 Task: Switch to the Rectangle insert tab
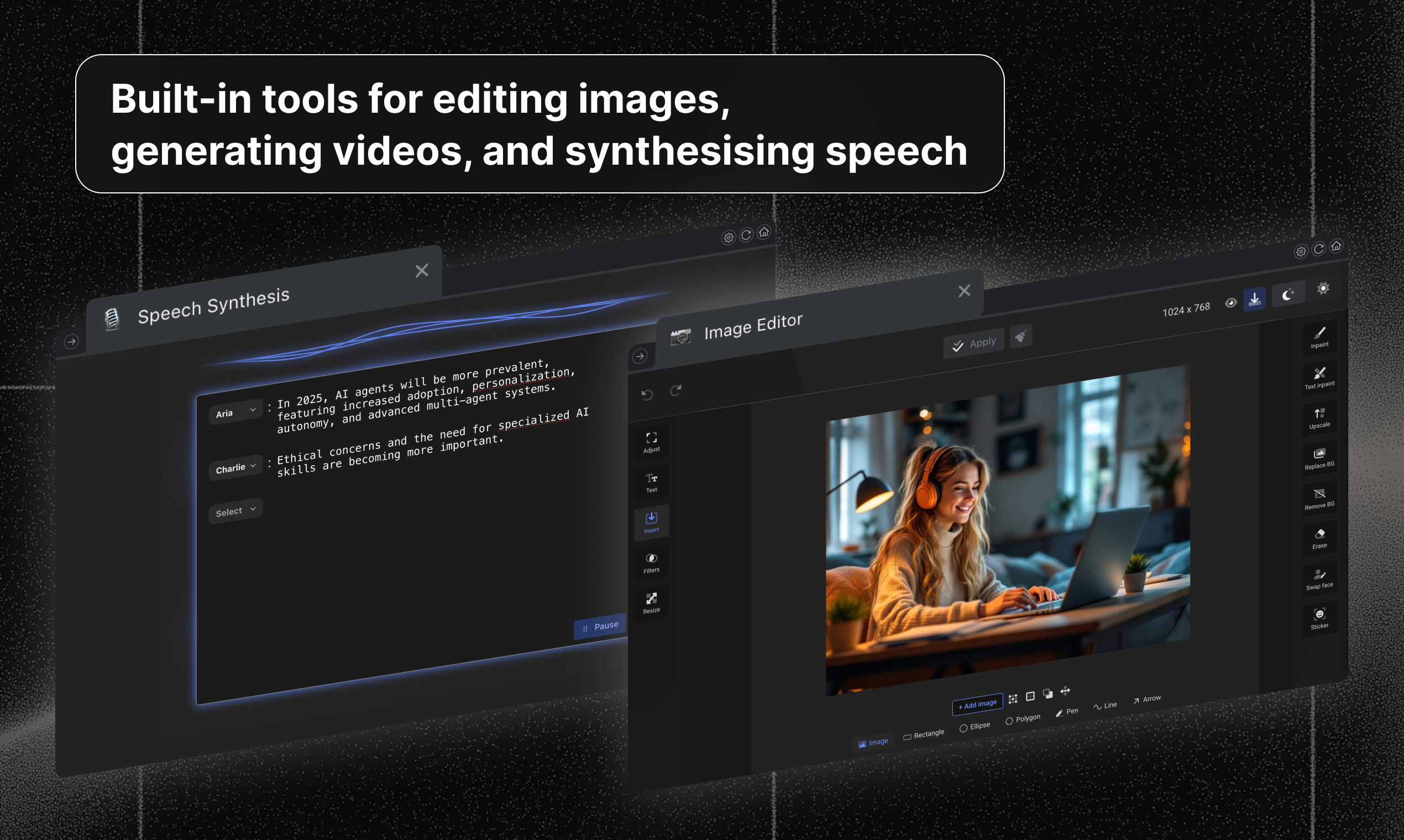[x=923, y=734]
